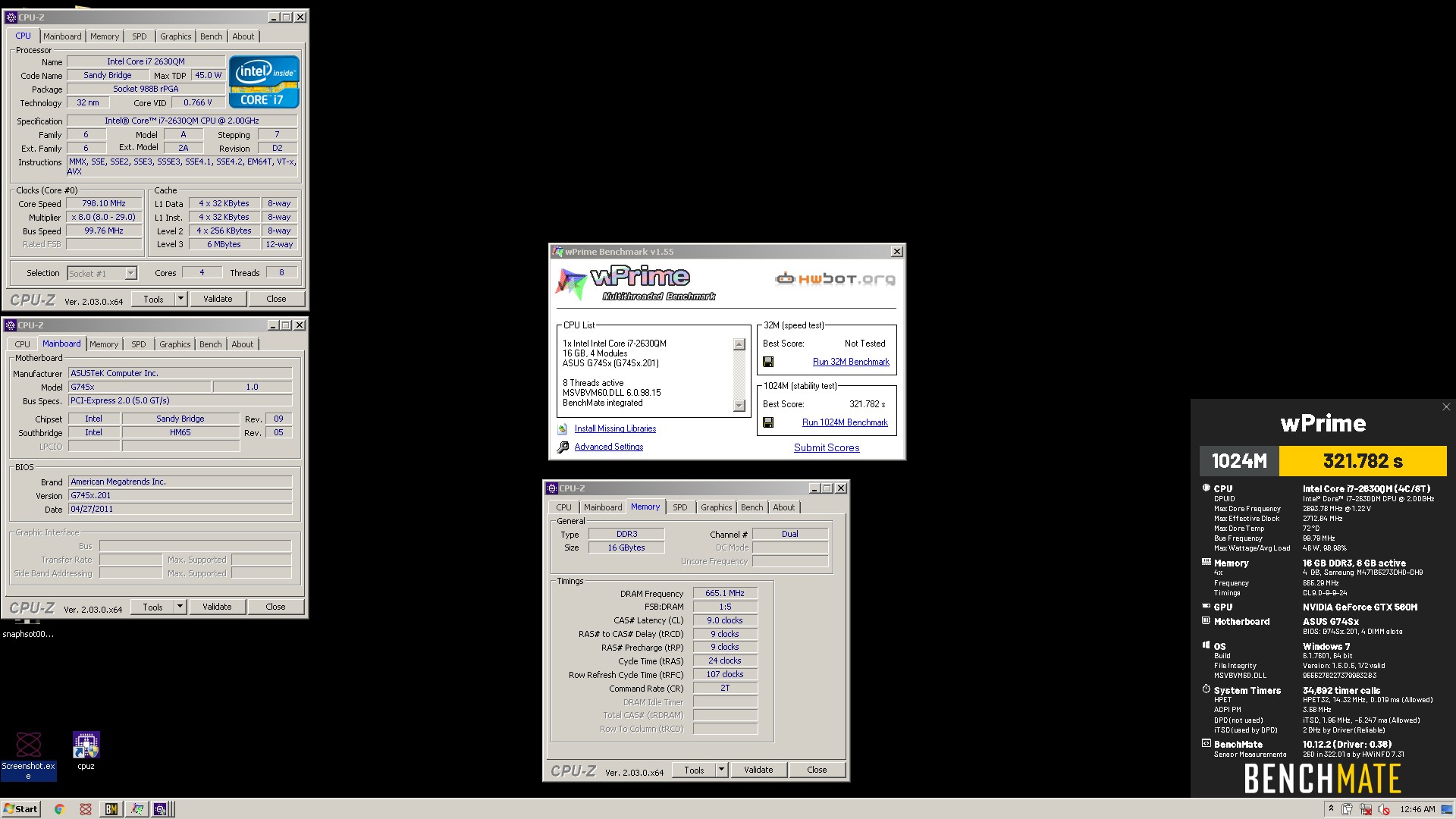This screenshot has height=819, width=1456.
Task: Click the 321.782 s score in BenchMate
Action: point(1363,461)
